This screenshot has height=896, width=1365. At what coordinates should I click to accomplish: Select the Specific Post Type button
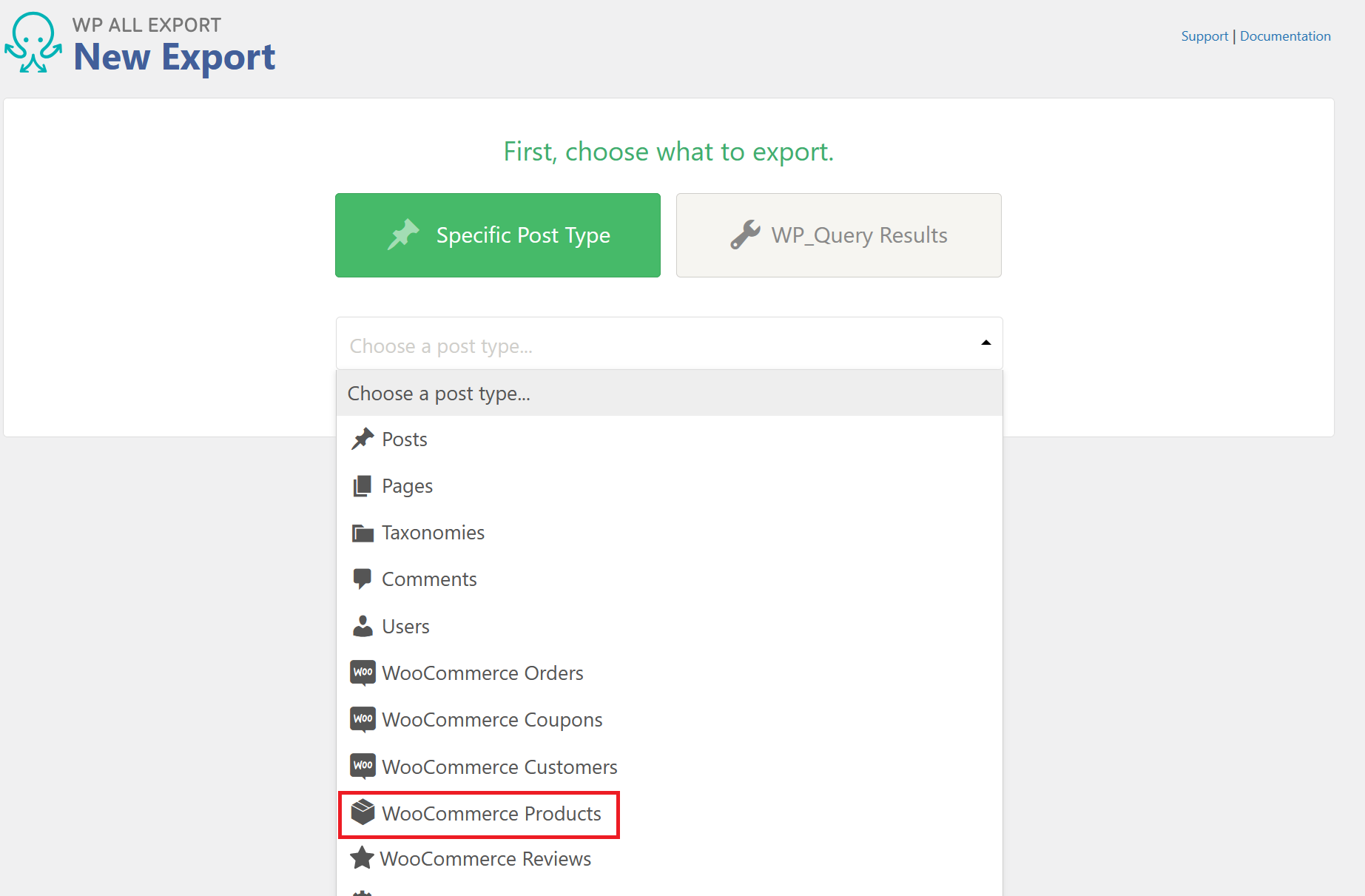click(498, 235)
